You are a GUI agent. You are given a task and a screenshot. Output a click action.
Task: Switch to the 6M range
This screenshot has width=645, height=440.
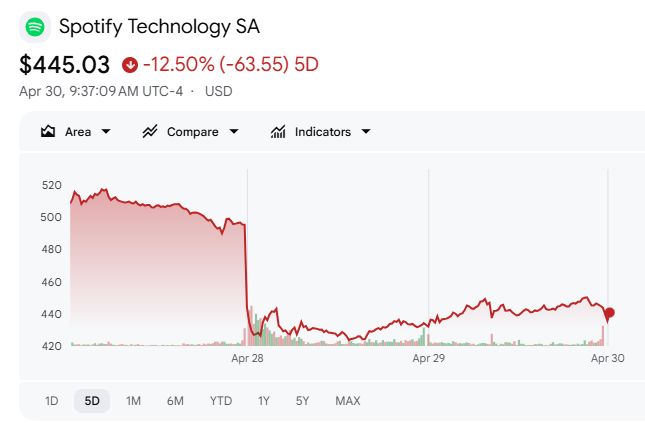[175, 401]
